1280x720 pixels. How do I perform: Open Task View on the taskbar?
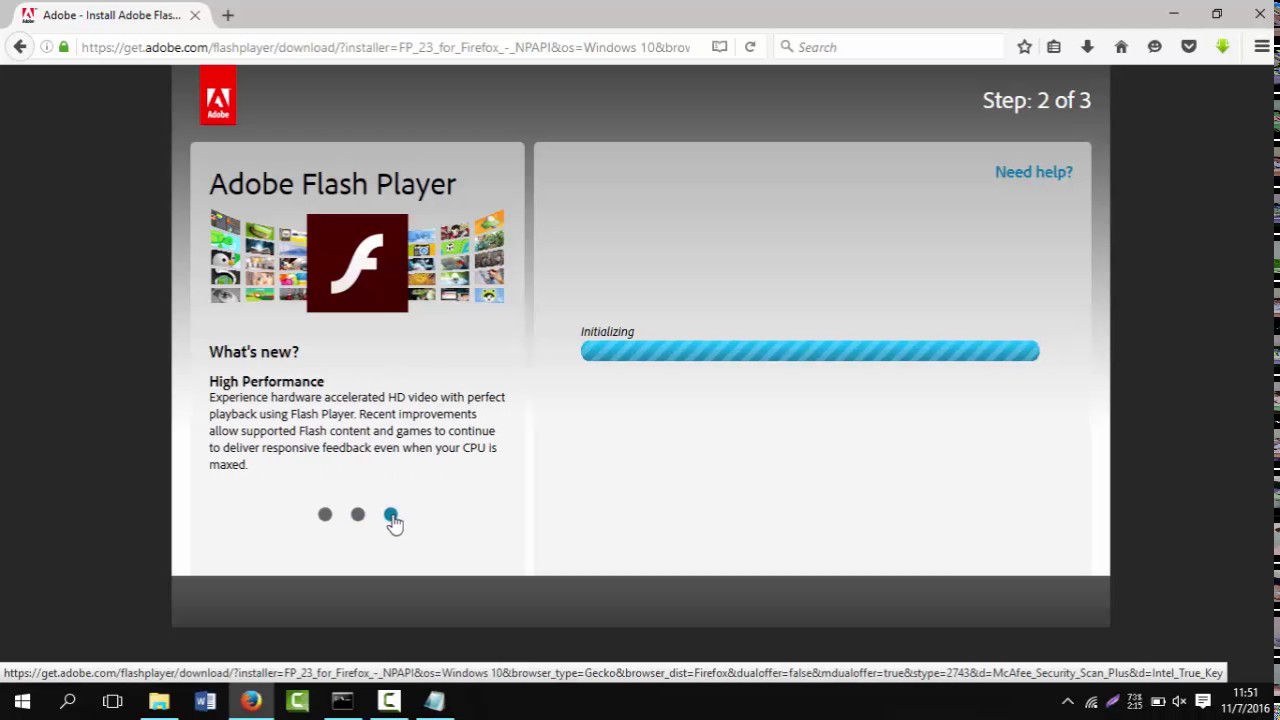tap(113, 701)
